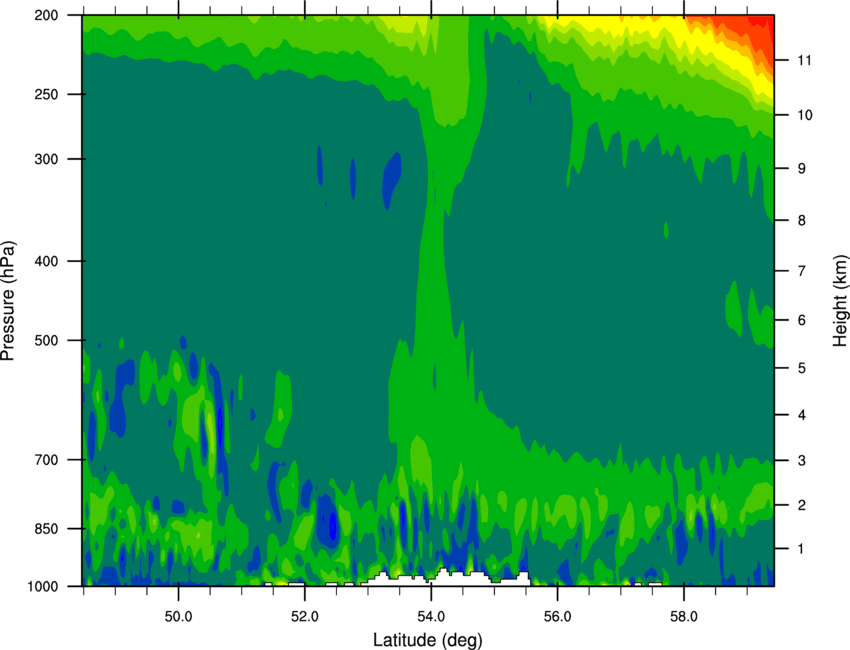
Task: Pick the 6 km height label
Action: 802,320
